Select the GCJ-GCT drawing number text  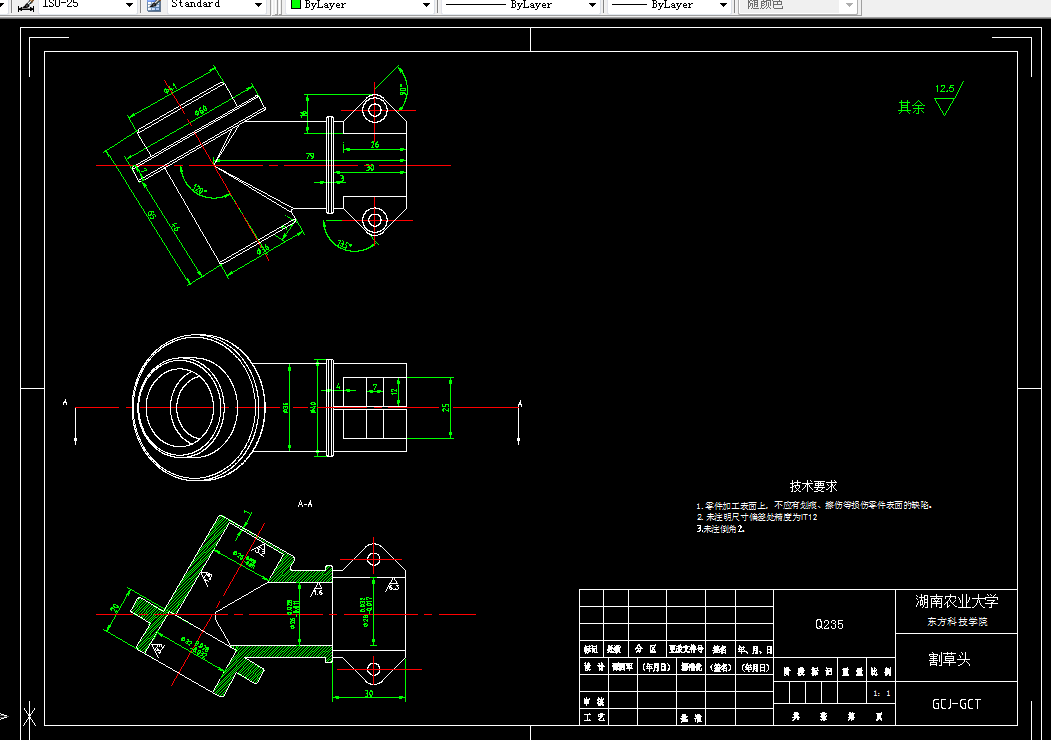click(x=956, y=704)
